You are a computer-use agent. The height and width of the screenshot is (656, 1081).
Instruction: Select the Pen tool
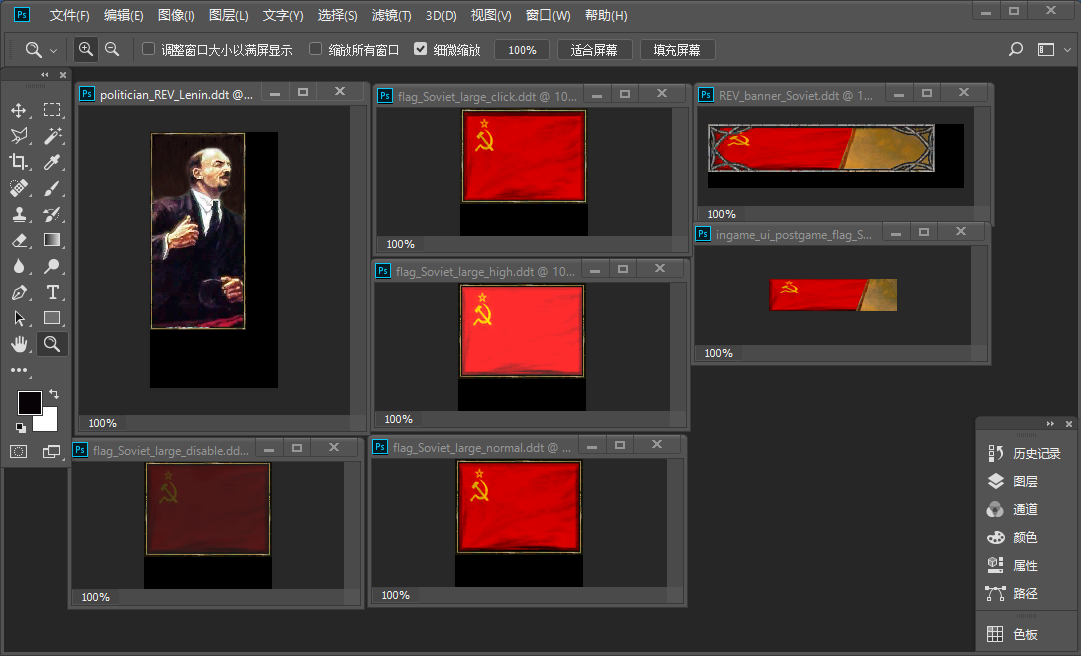(19, 292)
